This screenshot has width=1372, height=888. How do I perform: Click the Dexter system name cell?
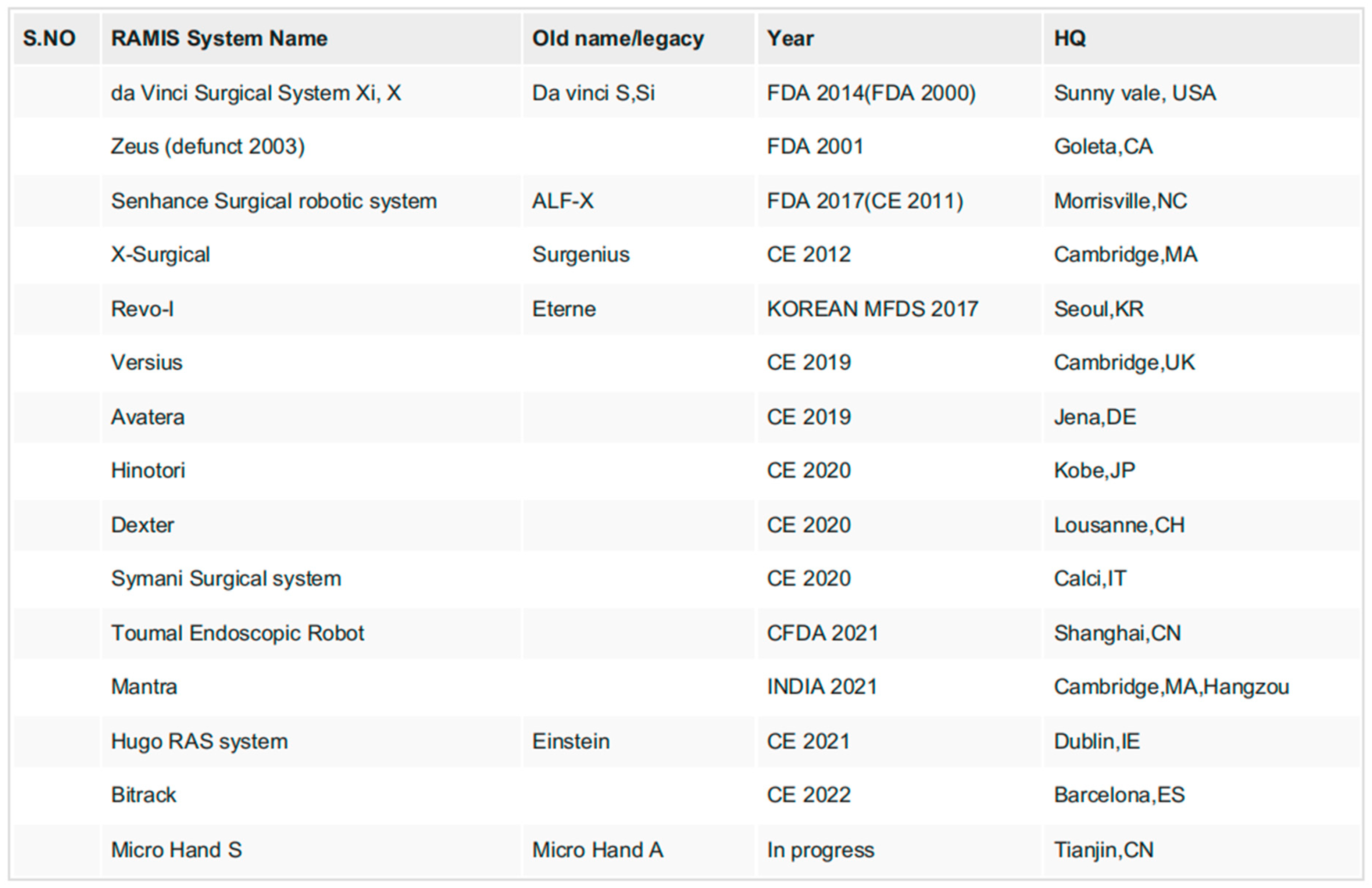point(142,524)
